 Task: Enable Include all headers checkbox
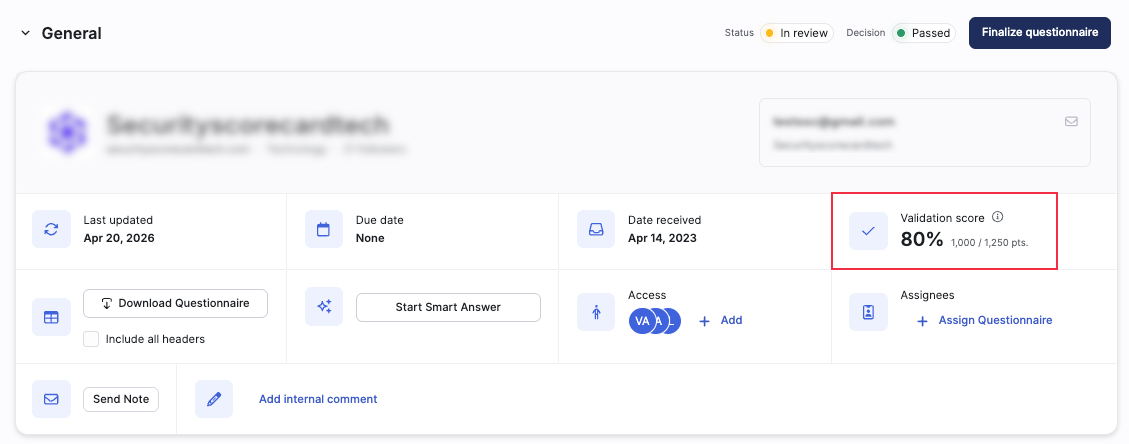point(91,339)
